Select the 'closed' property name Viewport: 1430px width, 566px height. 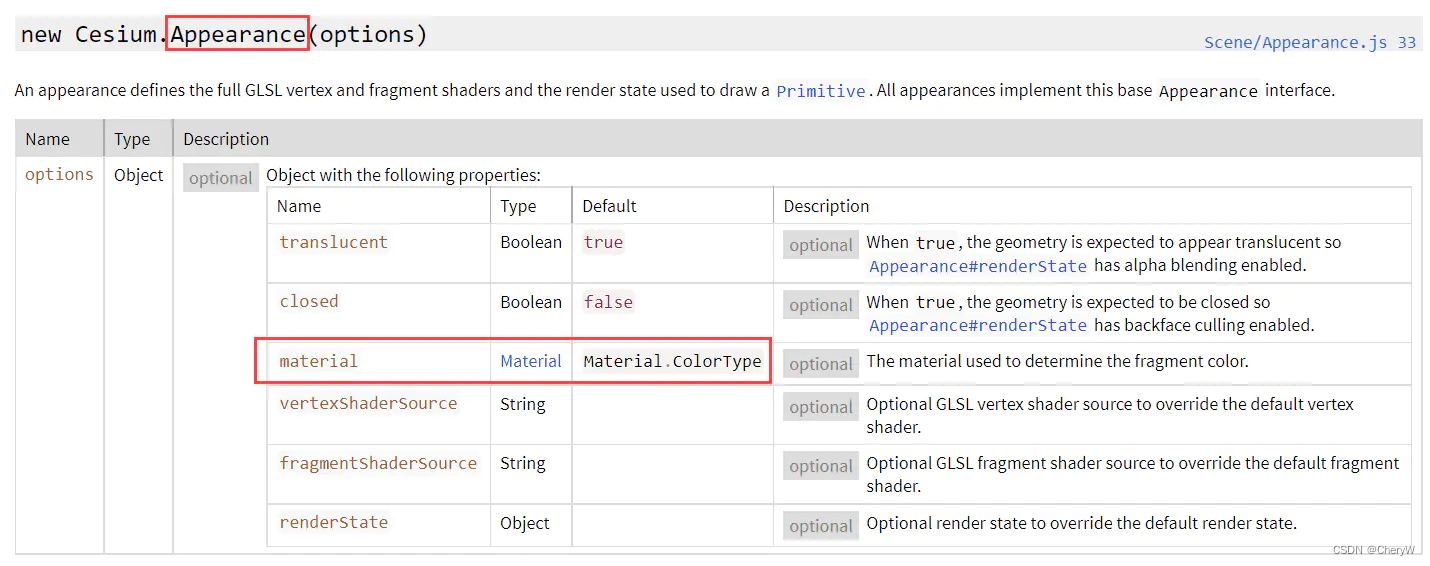(x=309, y=301)
